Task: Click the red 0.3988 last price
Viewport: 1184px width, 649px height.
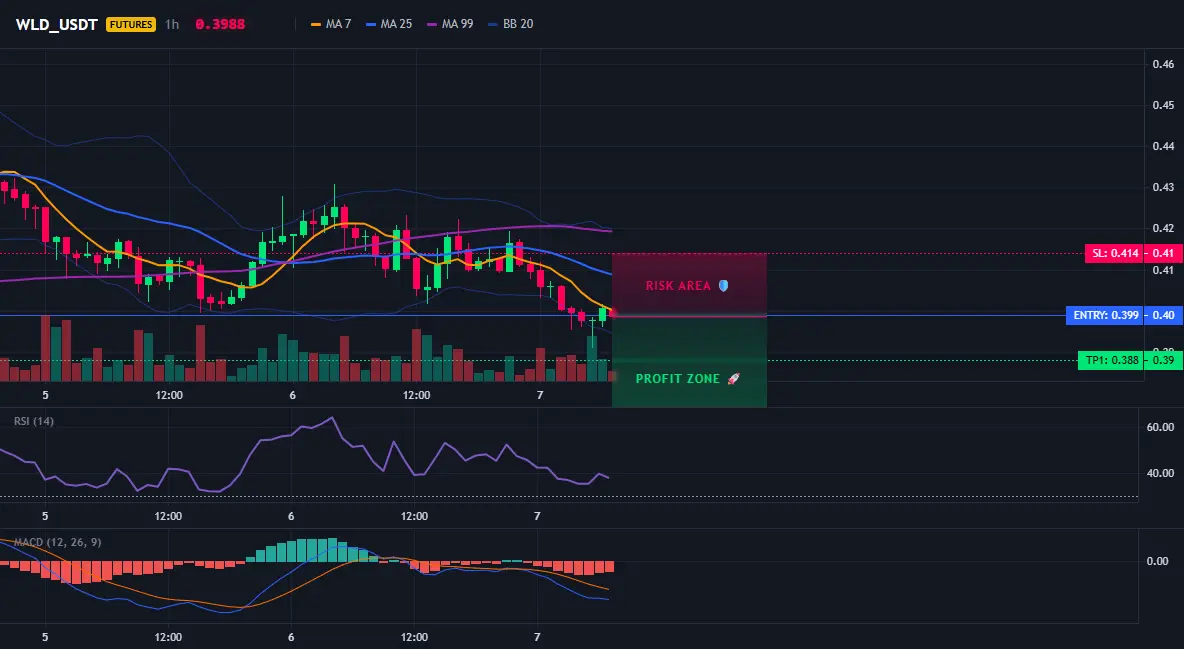Action: 220,24
